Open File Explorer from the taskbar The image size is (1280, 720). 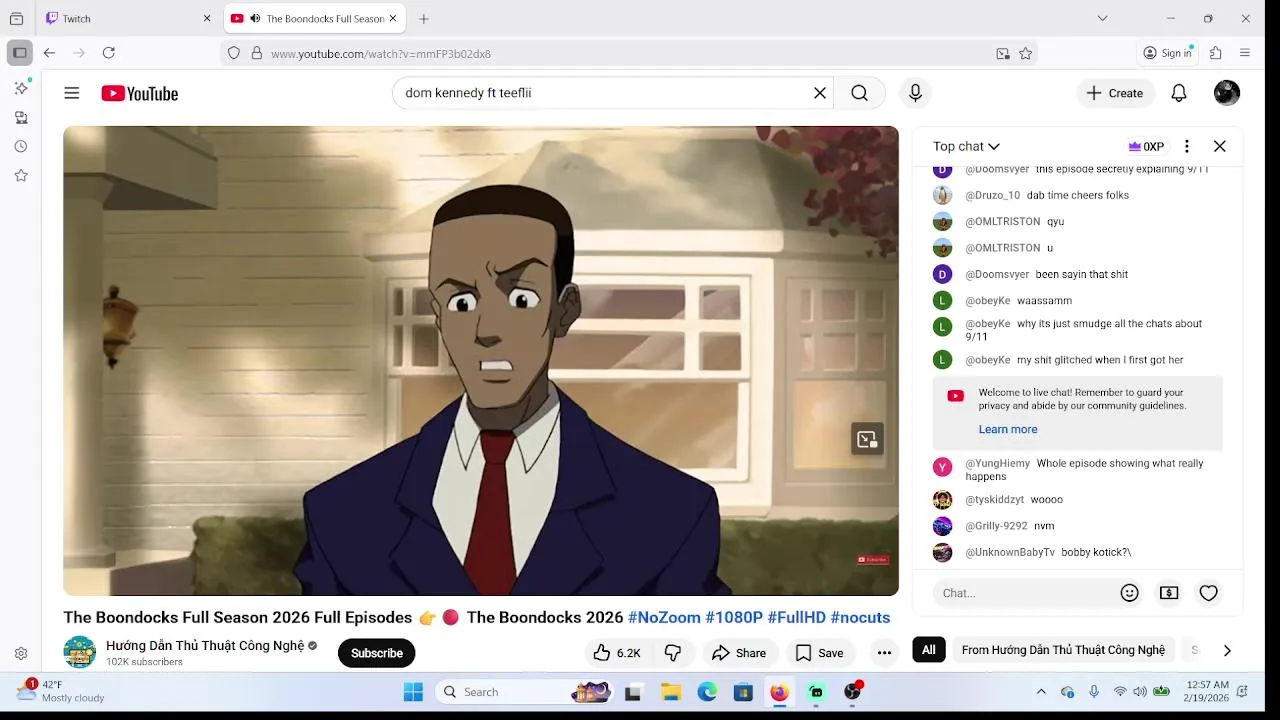(x=671, y=692)
